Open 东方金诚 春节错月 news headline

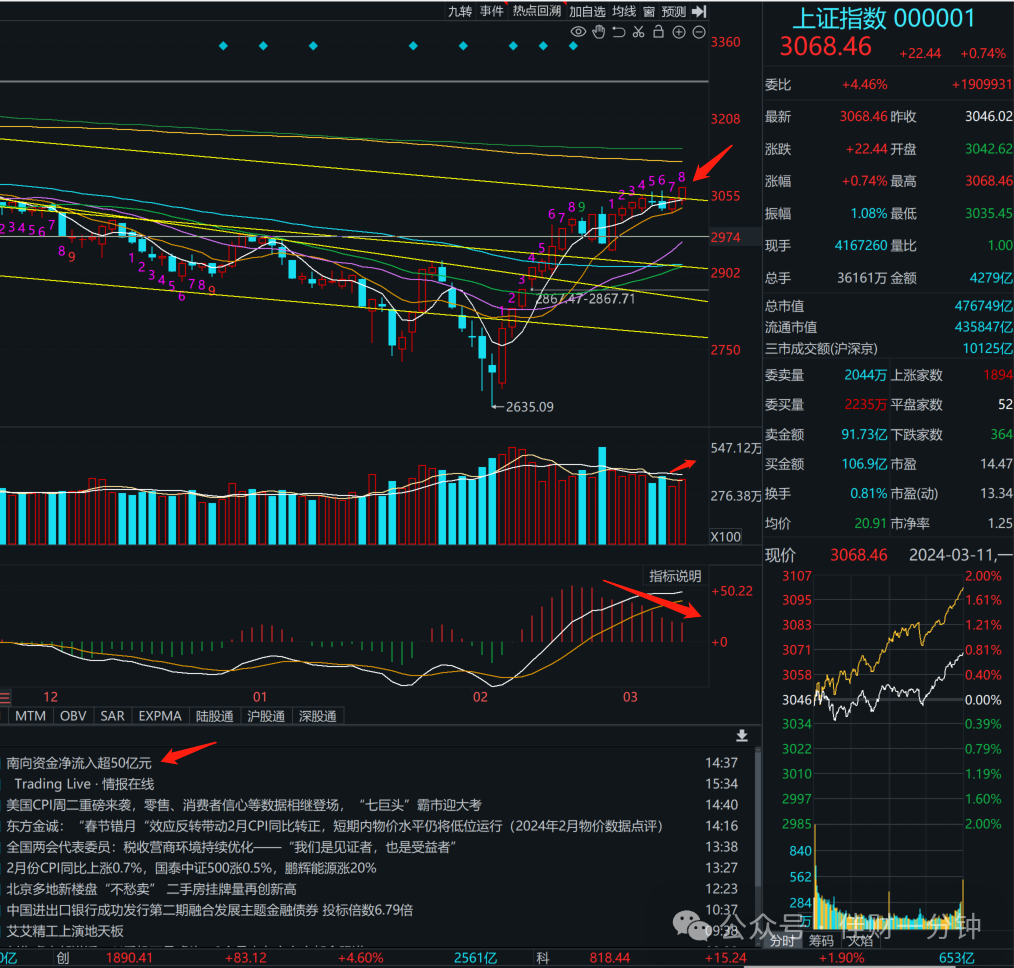[x=334, y=826]
